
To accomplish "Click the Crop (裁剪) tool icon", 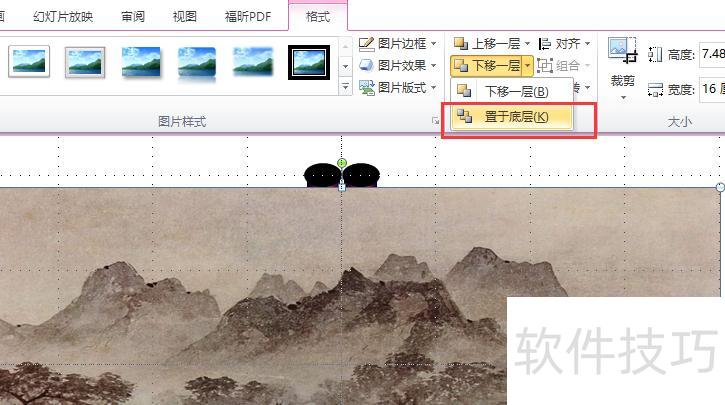I will coord(622,50).
